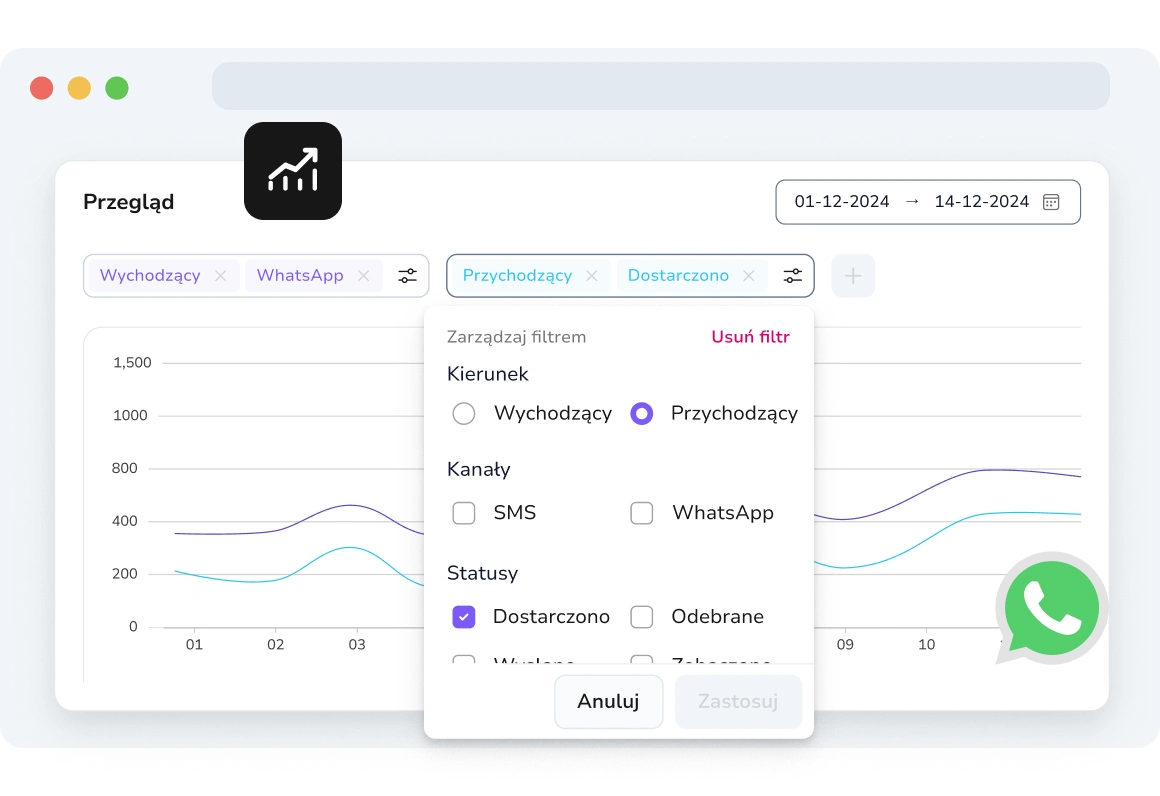
Task: Open settings sliders of the first filter
Action: click(408, 276)
